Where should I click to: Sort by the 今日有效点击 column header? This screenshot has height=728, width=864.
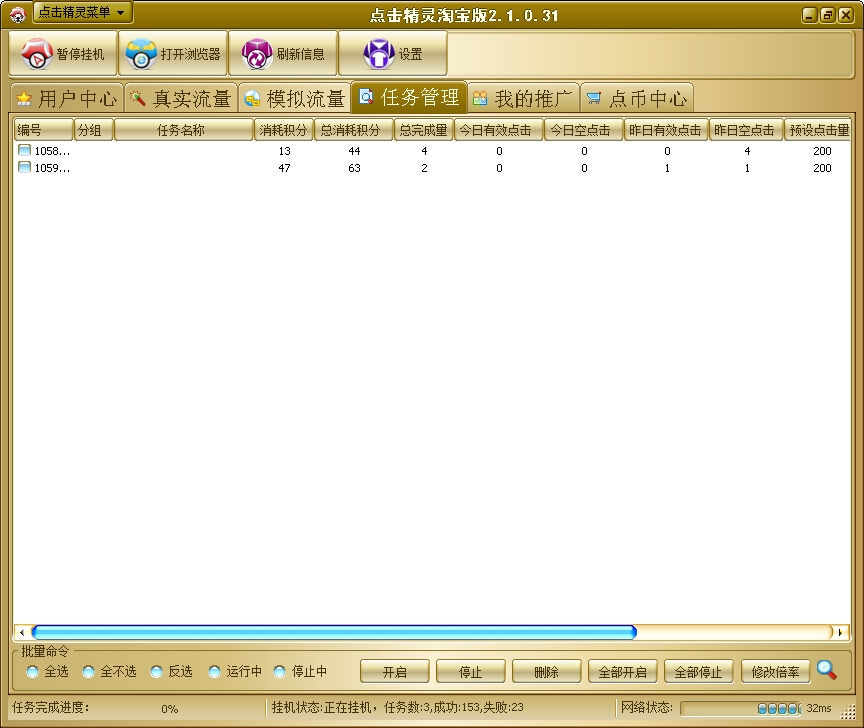[x=499, y=130]
